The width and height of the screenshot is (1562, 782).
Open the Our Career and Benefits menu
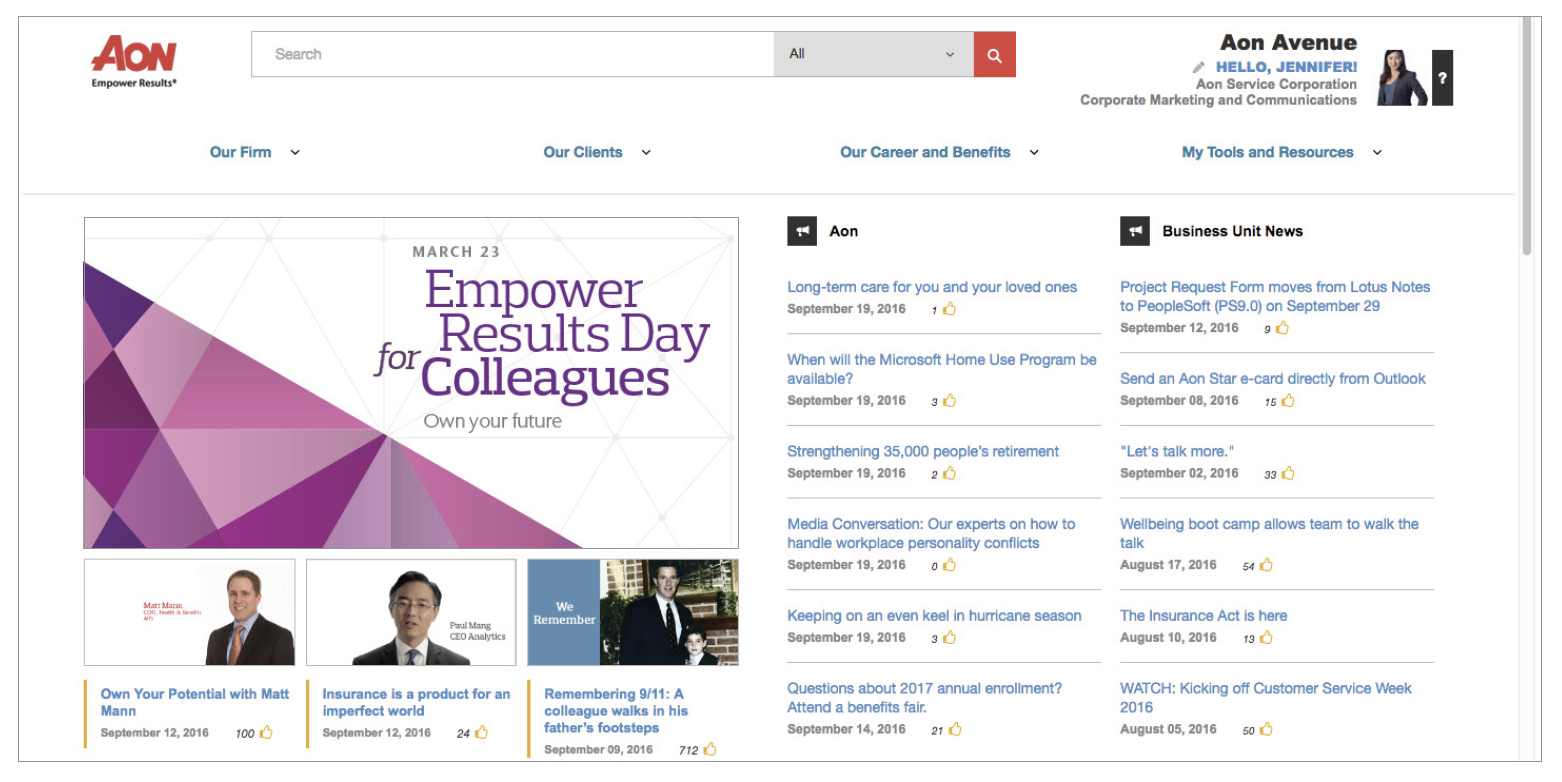coord(925,152)
